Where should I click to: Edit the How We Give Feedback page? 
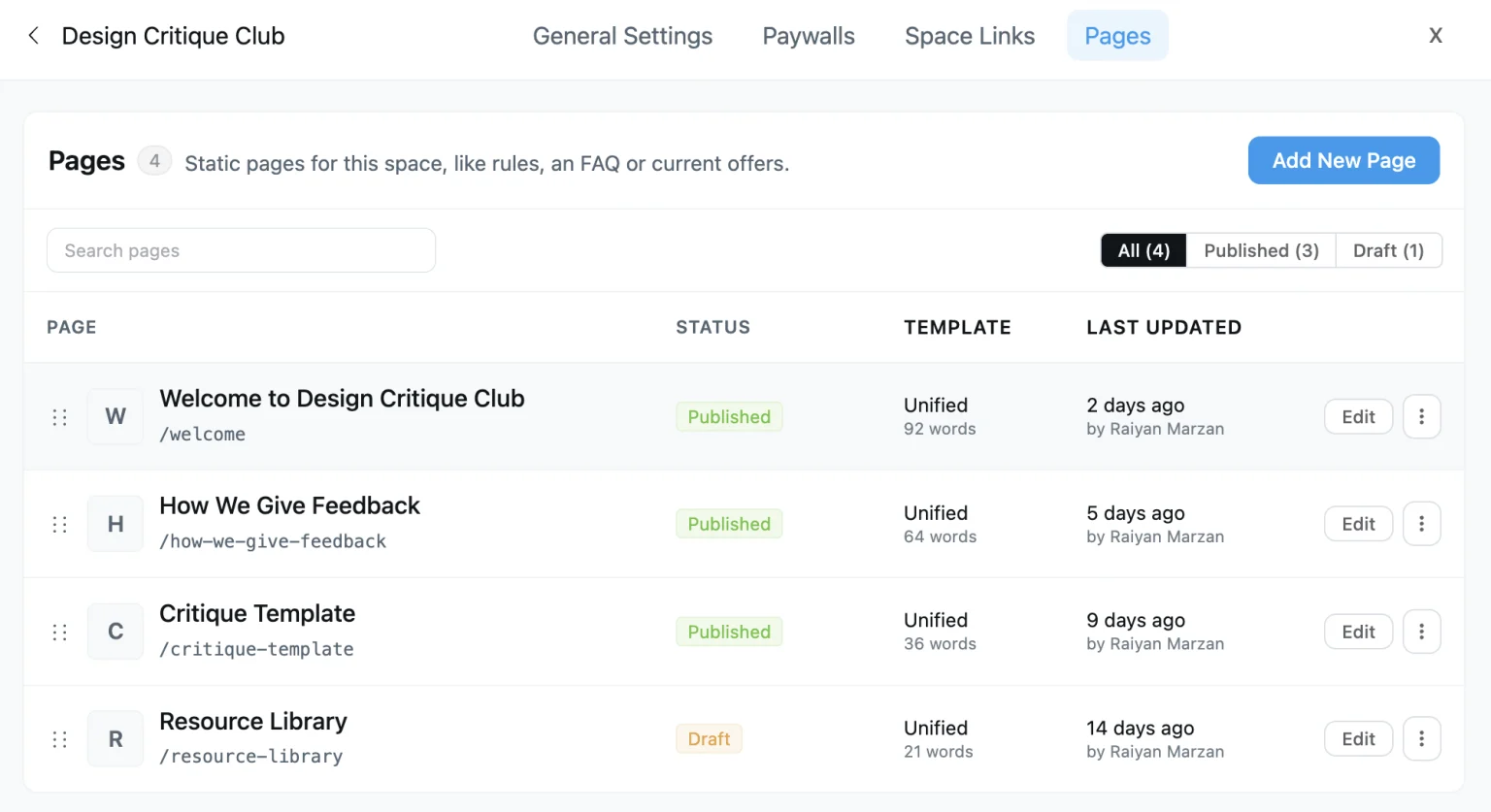1358,524
